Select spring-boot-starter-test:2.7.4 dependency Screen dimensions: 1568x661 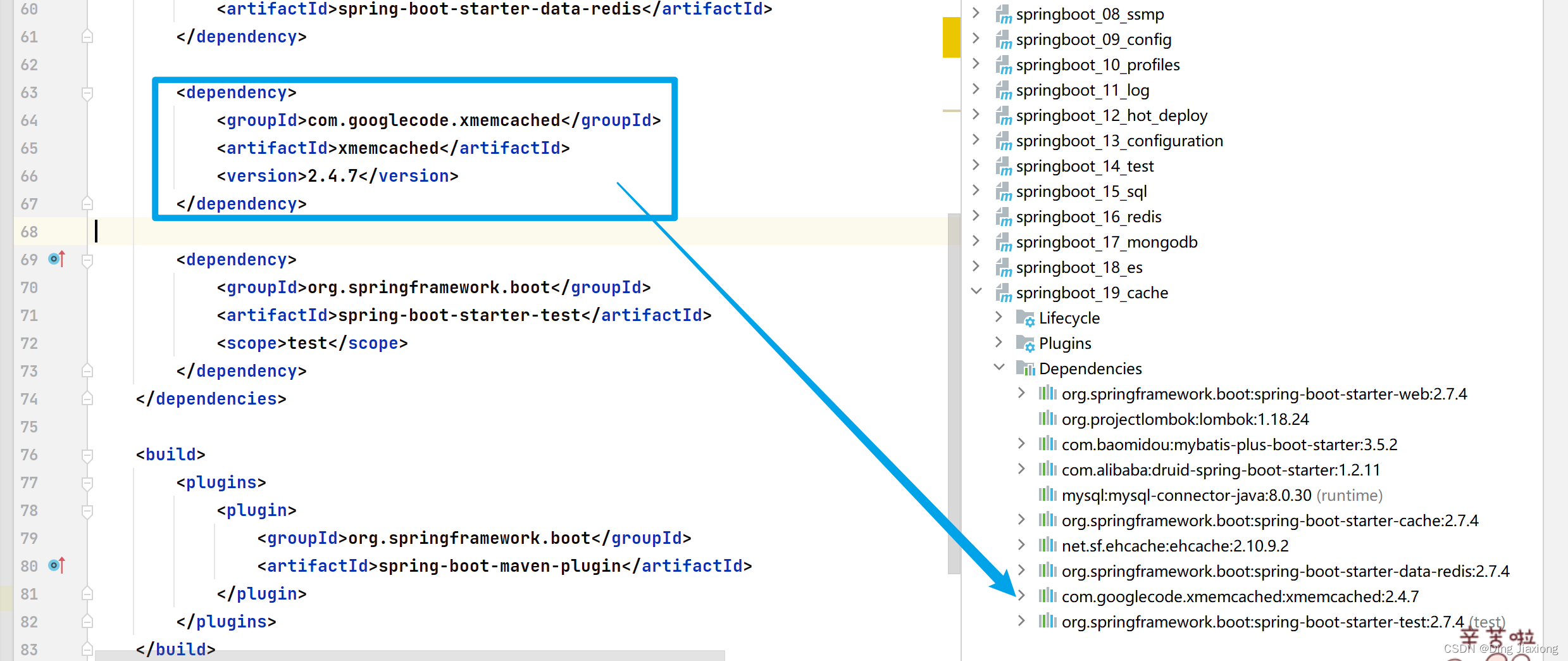pos(1263,622)
